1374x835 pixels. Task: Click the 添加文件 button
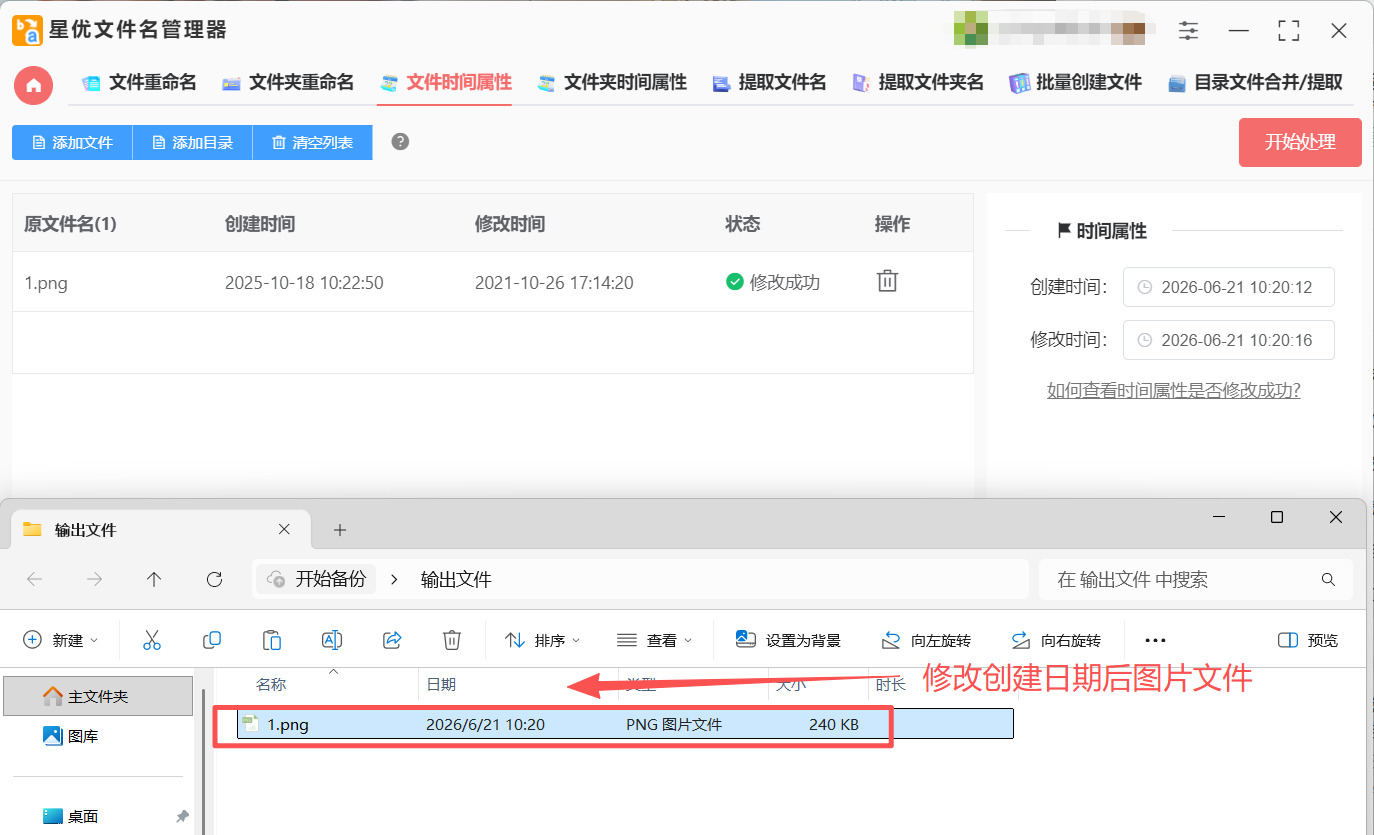coord(72,143)
